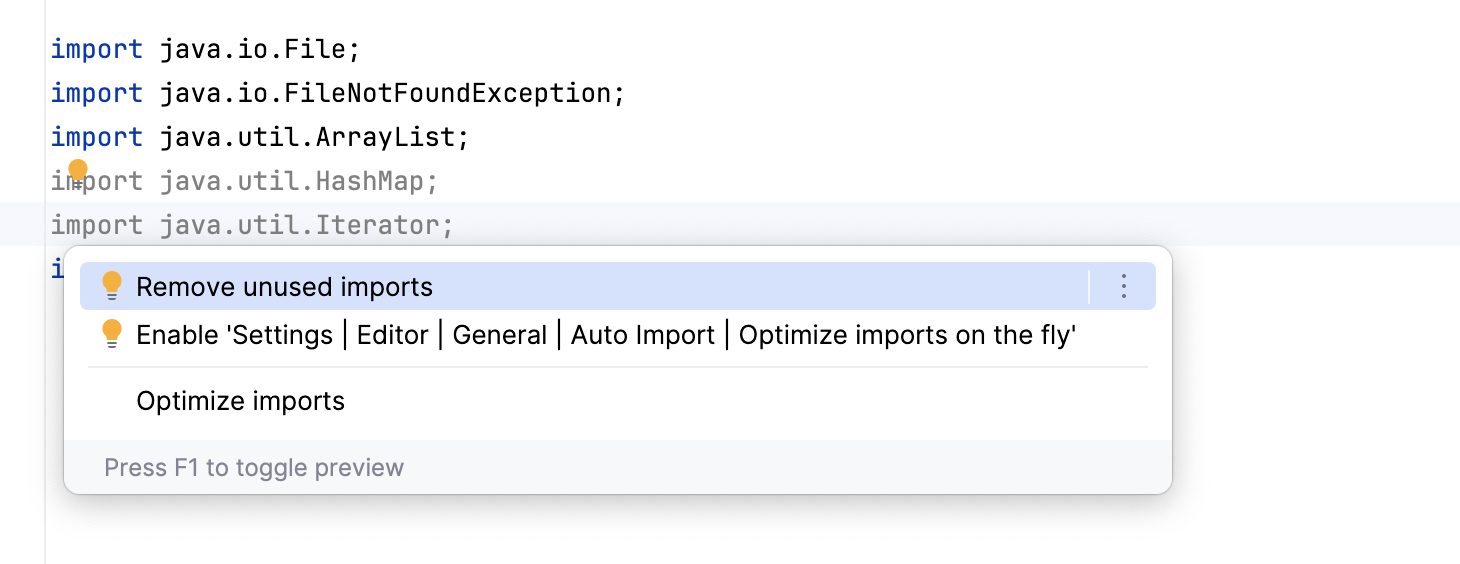Viewport: 1460px width, 564px height.
Task: Click java.io package in FileNotFoundException import
Action: pos(214,93)
